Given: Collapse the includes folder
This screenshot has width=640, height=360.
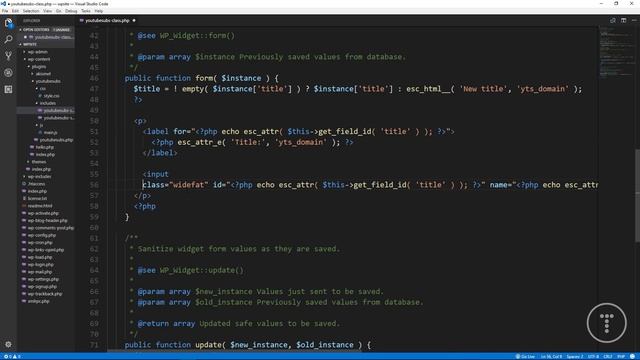Looking at the screenshot, I should click(x=47, y=103).
